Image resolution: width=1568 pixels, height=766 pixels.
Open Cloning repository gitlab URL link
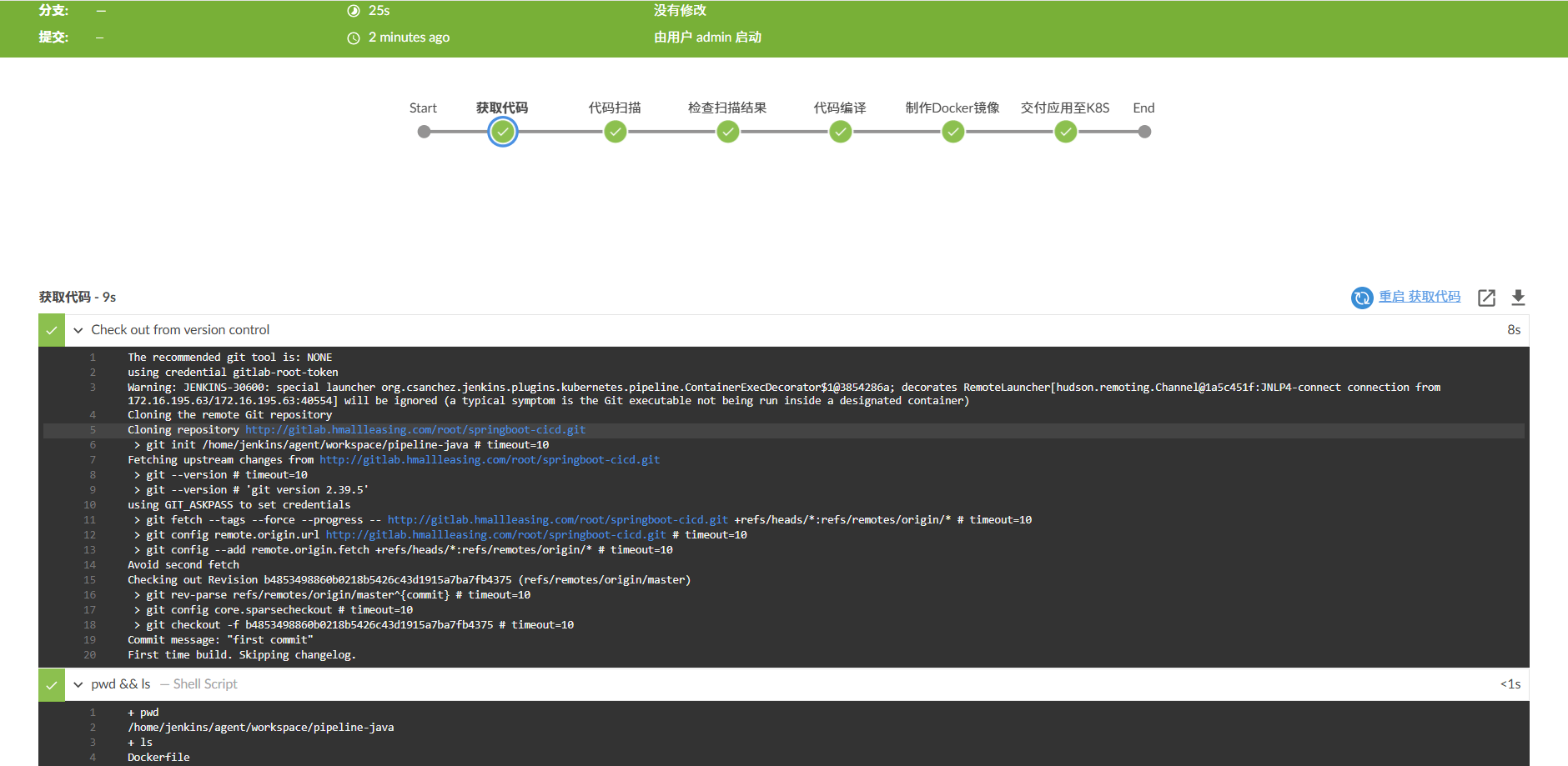tap(415, 430)
